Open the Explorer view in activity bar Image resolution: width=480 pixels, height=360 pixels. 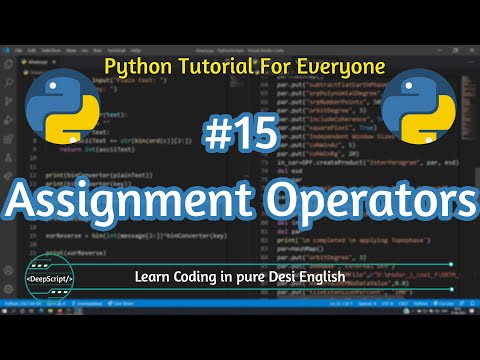9,63
